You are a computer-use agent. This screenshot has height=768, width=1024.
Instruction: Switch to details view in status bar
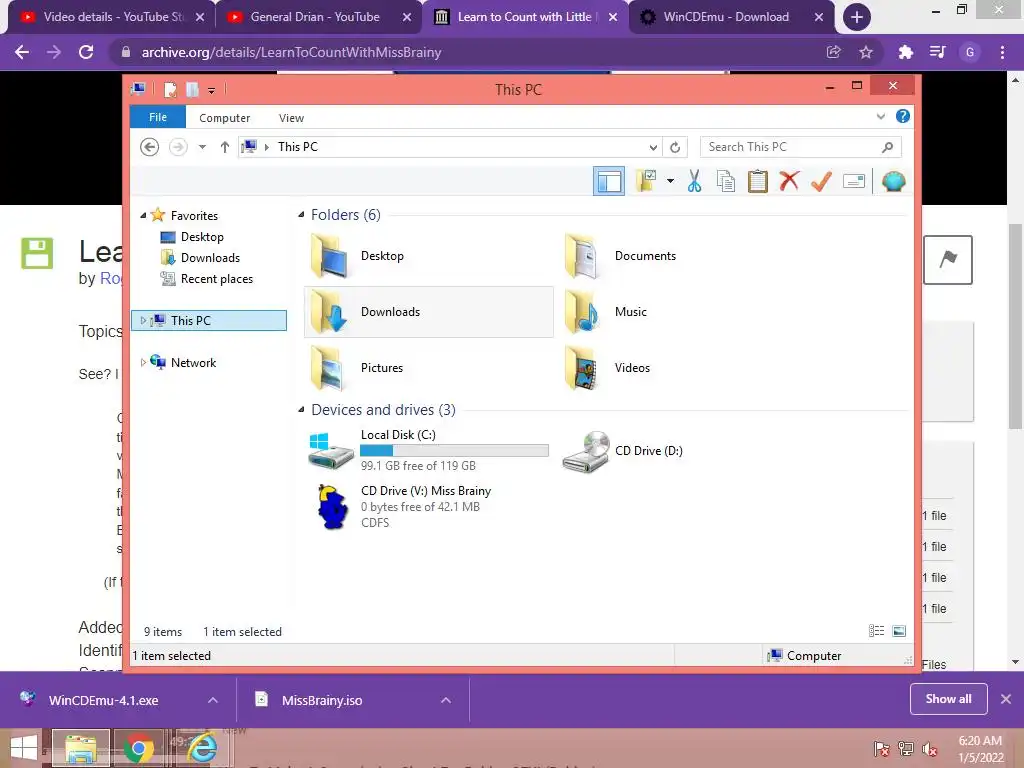[x=876, y=631]
